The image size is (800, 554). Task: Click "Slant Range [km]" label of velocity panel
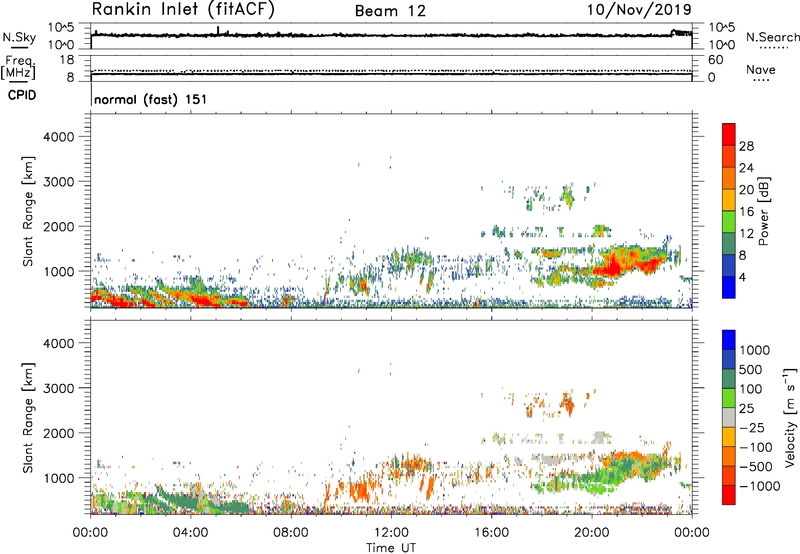(x=28, y=417)
